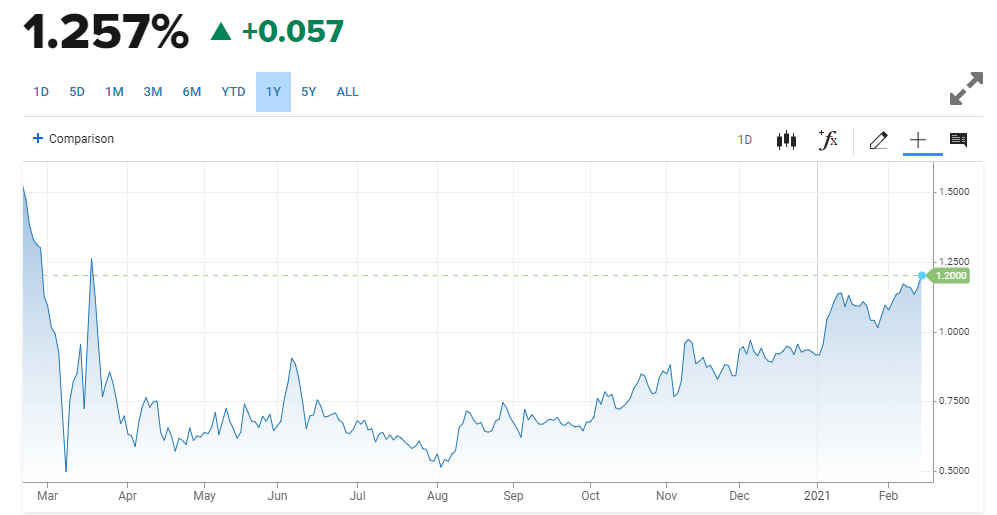The width and height of the screenshot is (997, 515).
Task: Select the 1D time range
Action: pyautogui.click(x=41, y=92)
